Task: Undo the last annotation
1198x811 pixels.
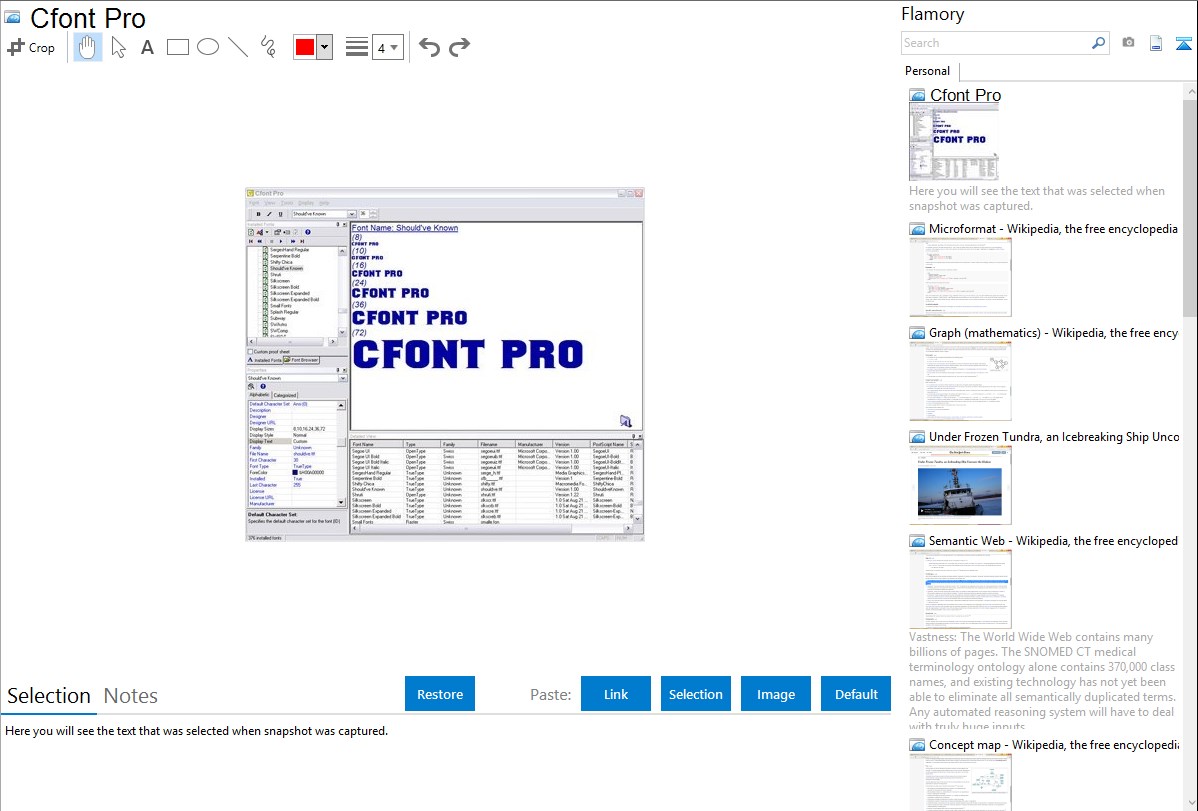Action: (x=429, y=47)
